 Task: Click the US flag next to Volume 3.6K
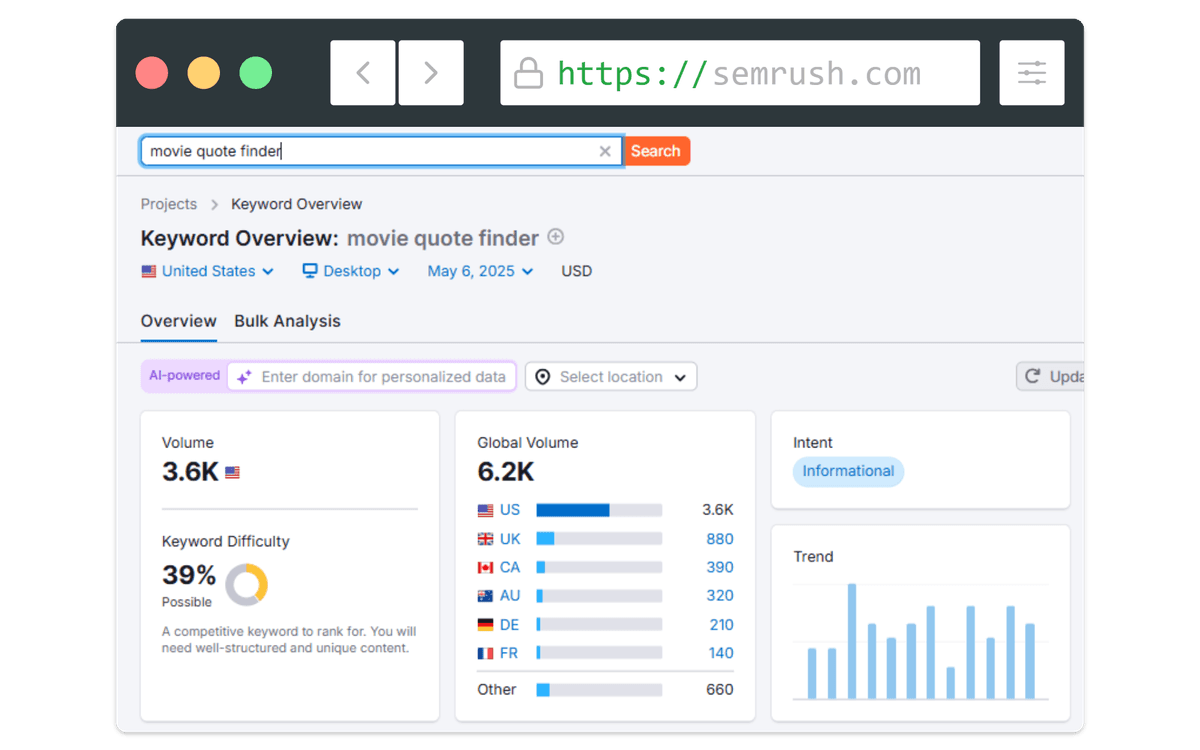pyautogui.click(x=233, y=473)
